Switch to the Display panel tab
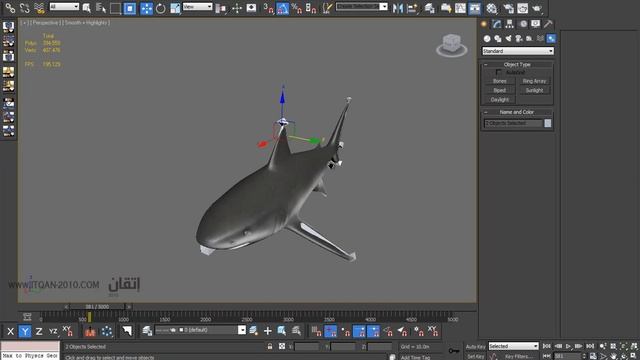The width and height of the screenshot is (640, 360). 536,24
